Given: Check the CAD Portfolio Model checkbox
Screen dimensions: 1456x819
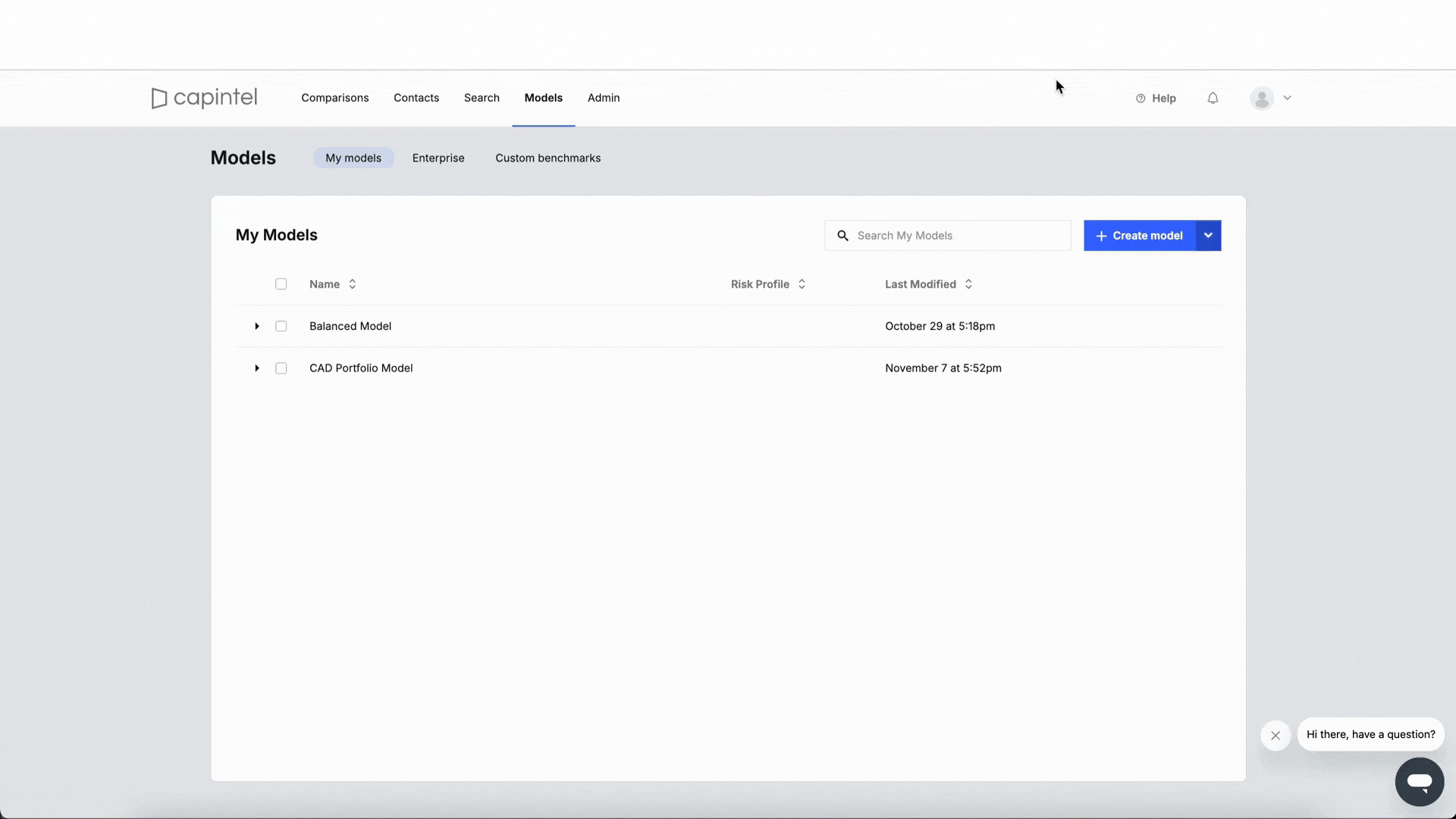Looking at the screenshot, I should pyautogui.click(x=281, y=369).
